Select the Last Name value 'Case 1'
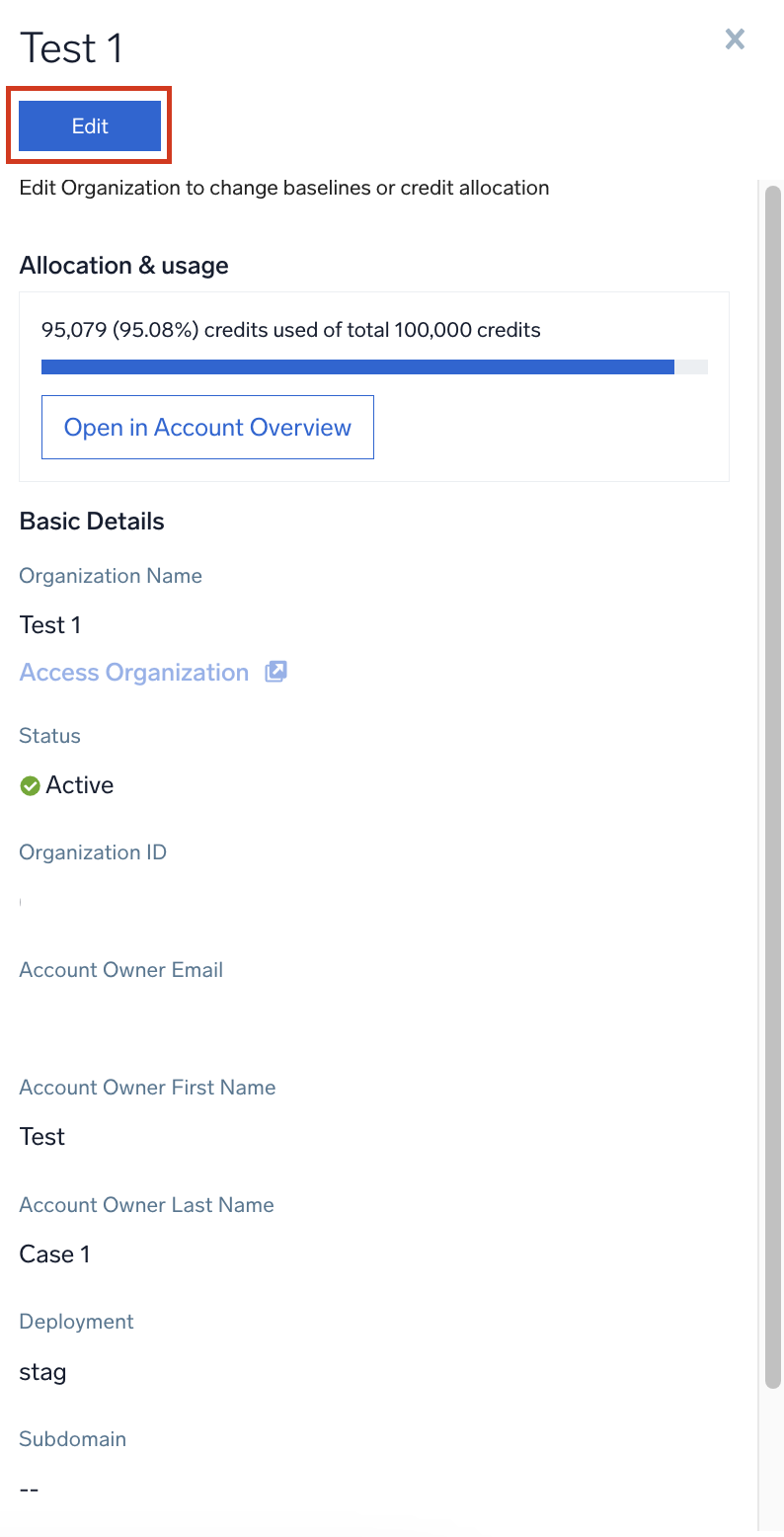 point(54,1254)
